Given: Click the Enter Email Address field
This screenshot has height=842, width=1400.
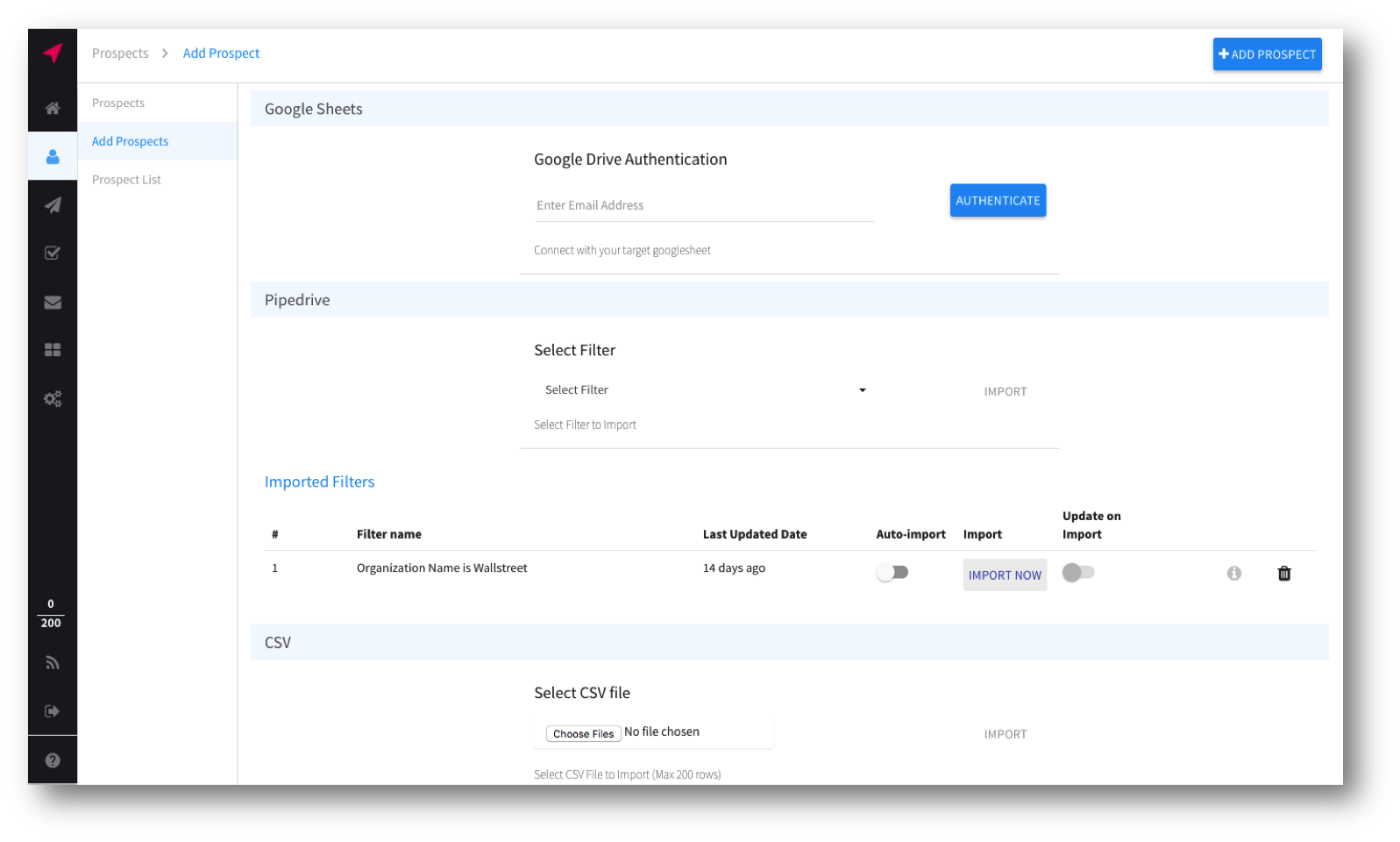Looking at the screenshot, I should point(704,206).
